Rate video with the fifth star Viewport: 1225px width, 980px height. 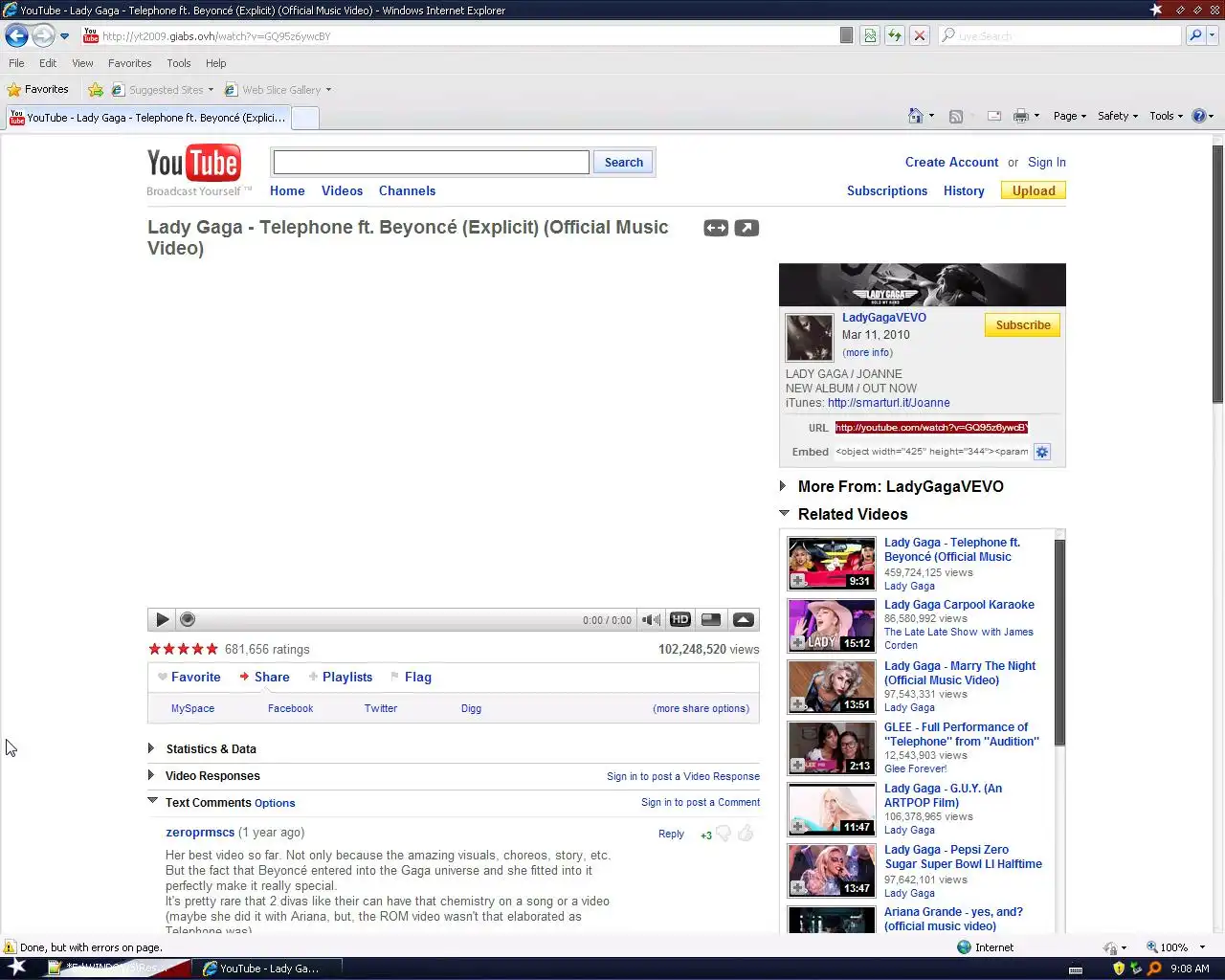[x=212, y=649]
